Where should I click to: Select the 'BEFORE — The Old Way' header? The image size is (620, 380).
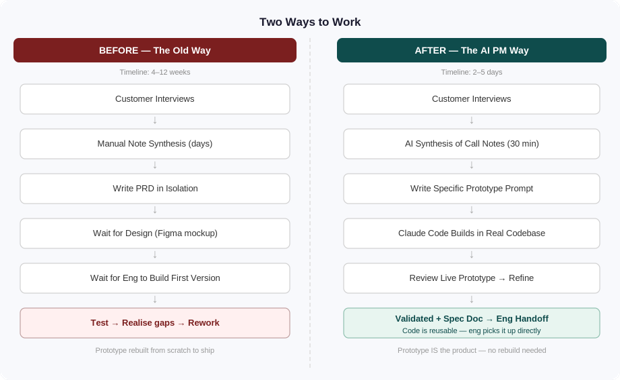tap(155, 50)
